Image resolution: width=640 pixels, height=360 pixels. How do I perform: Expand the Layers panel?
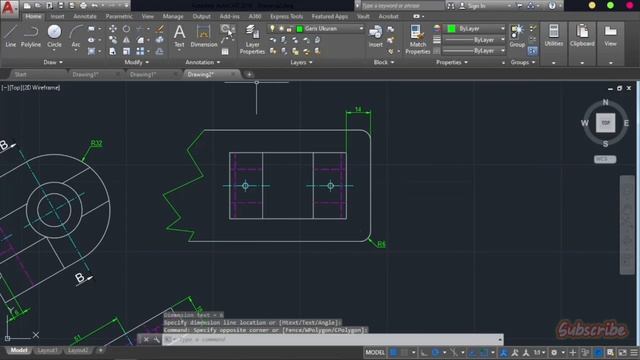[301, 62]
